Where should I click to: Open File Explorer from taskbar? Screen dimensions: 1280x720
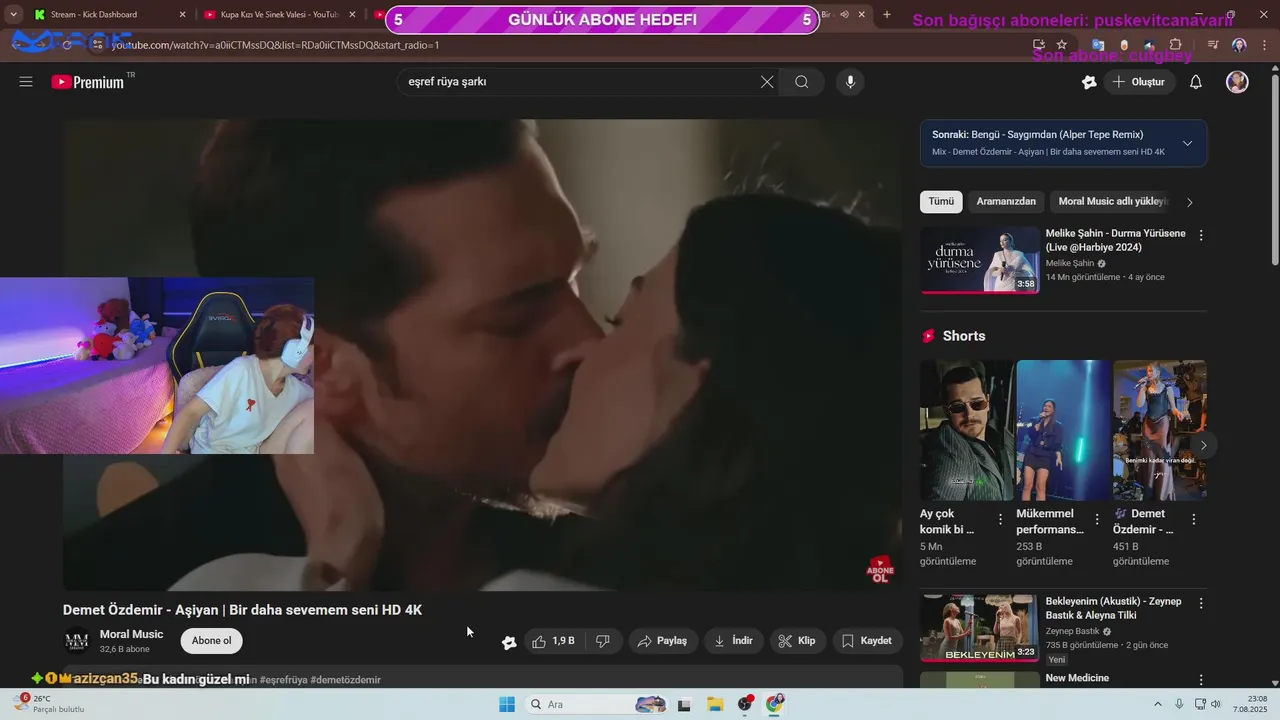click(715, 704)
